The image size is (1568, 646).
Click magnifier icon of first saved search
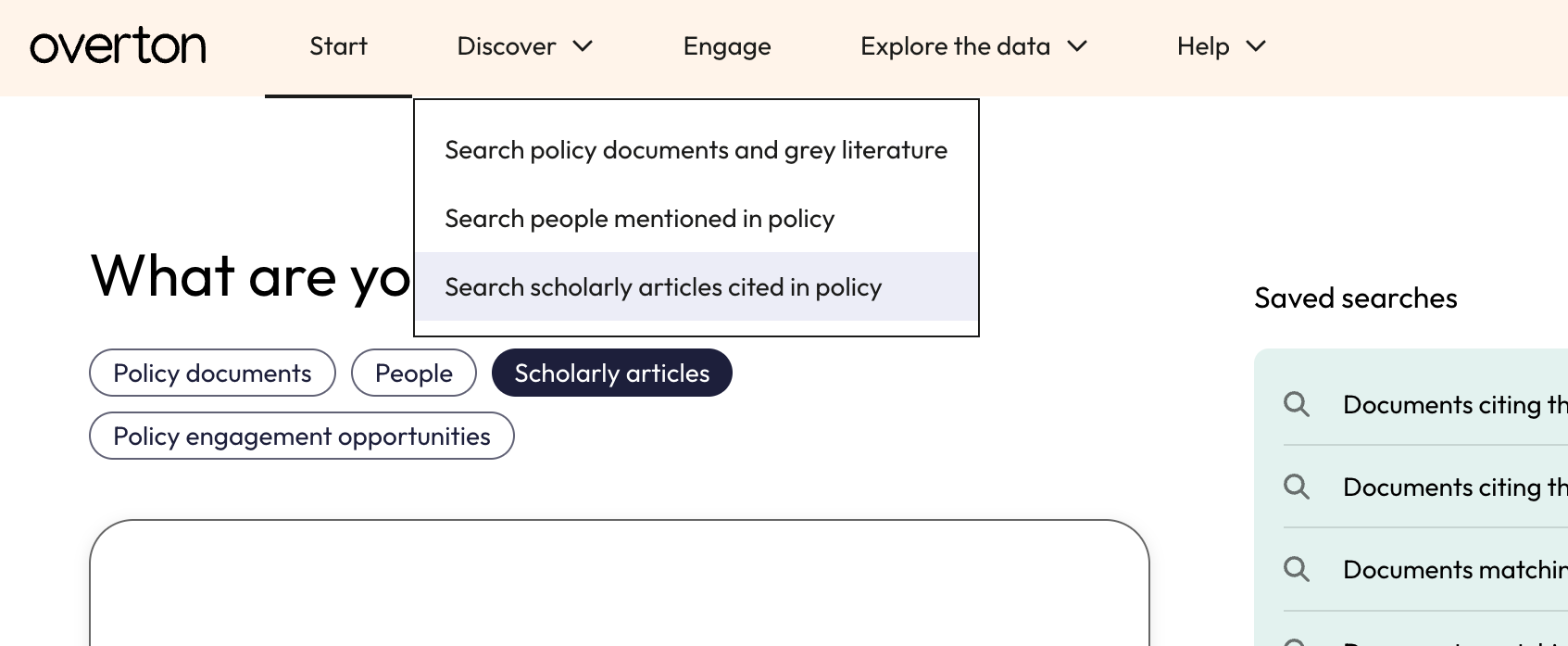point(1297,404)
